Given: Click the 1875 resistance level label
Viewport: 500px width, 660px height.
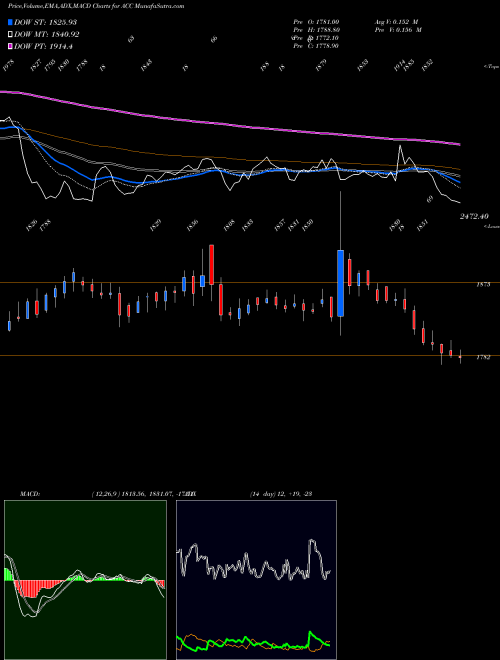Looking at the screenshot, I should pyautogui.click(x=483, y=285).
